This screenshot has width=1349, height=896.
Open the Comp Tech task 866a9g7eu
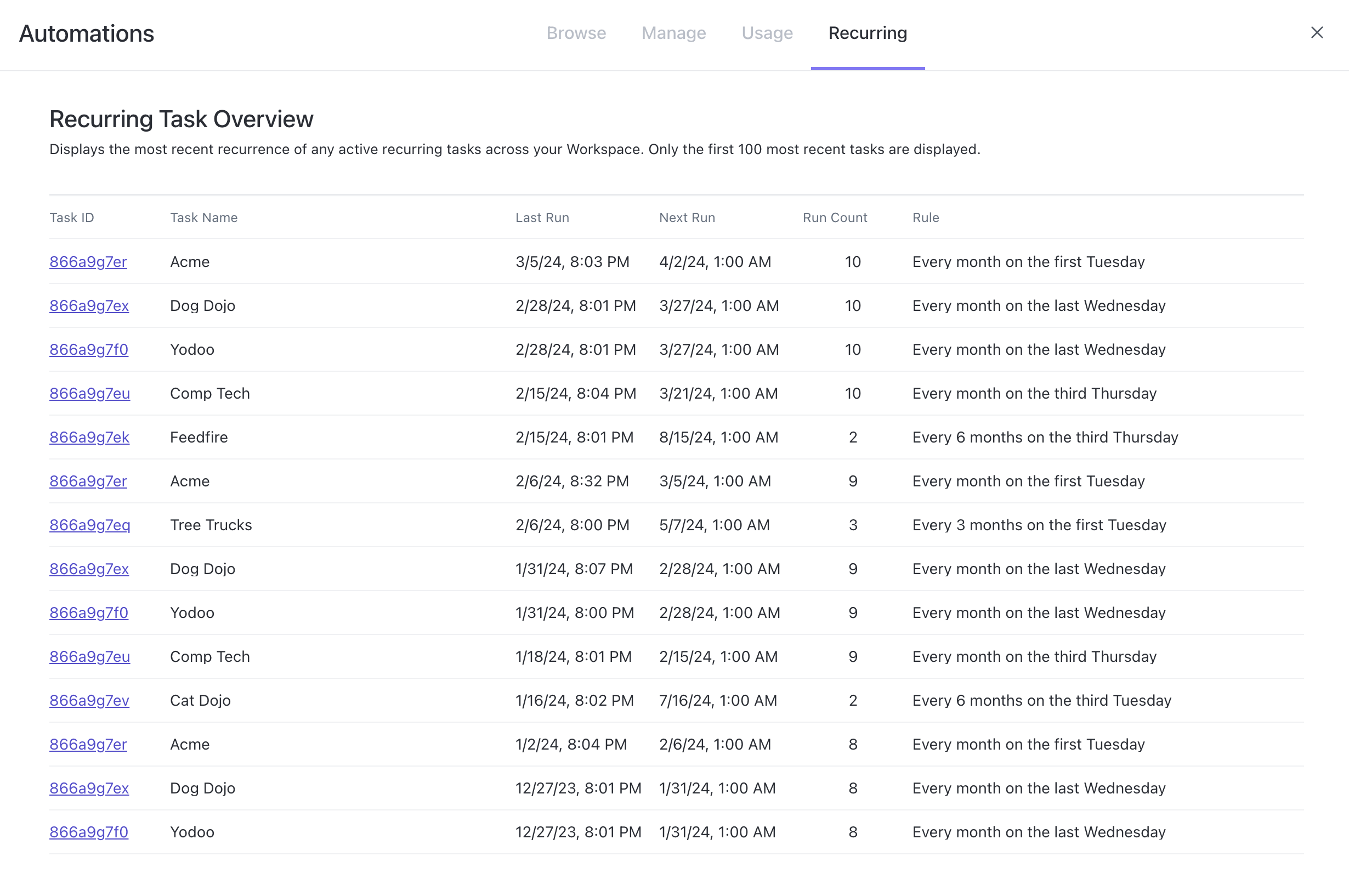point(90,393)
